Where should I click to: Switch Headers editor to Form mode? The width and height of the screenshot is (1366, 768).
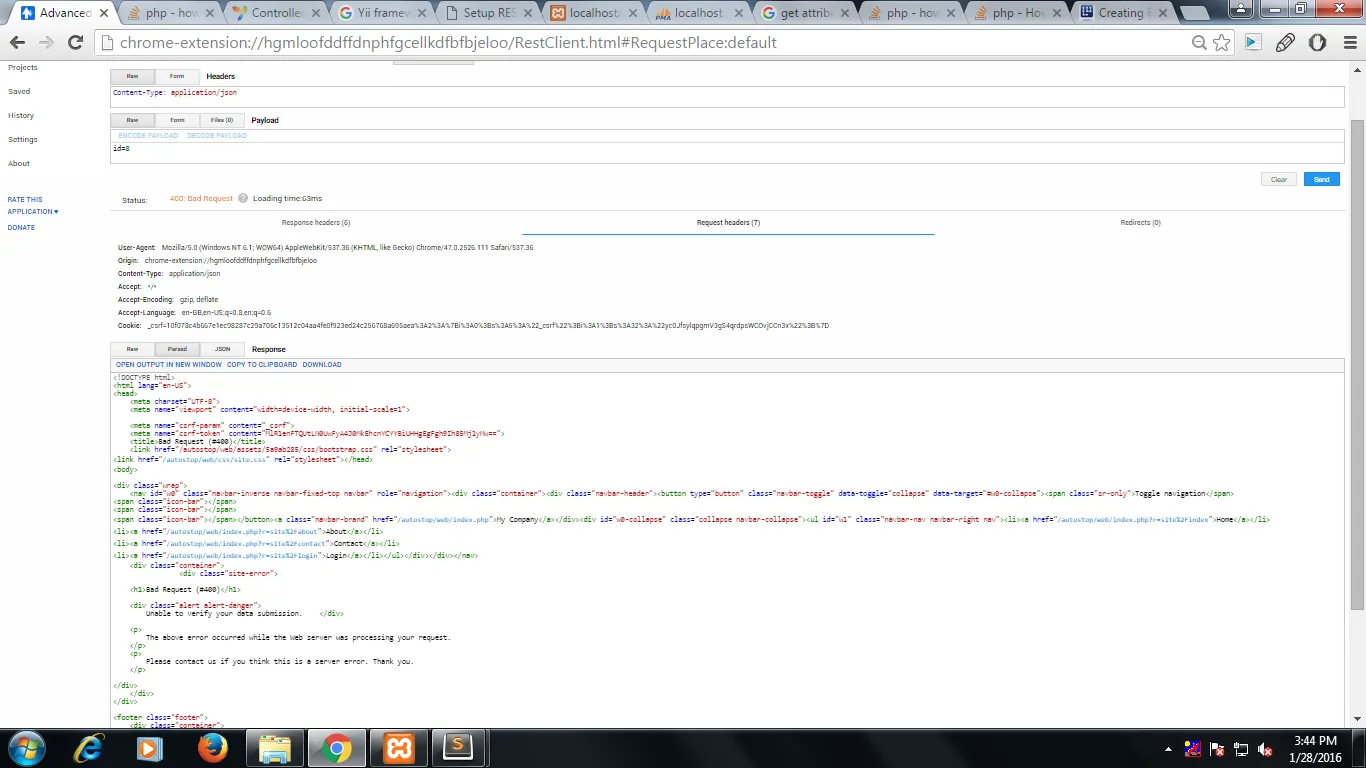pyautogui.click(x=177, y=76)
